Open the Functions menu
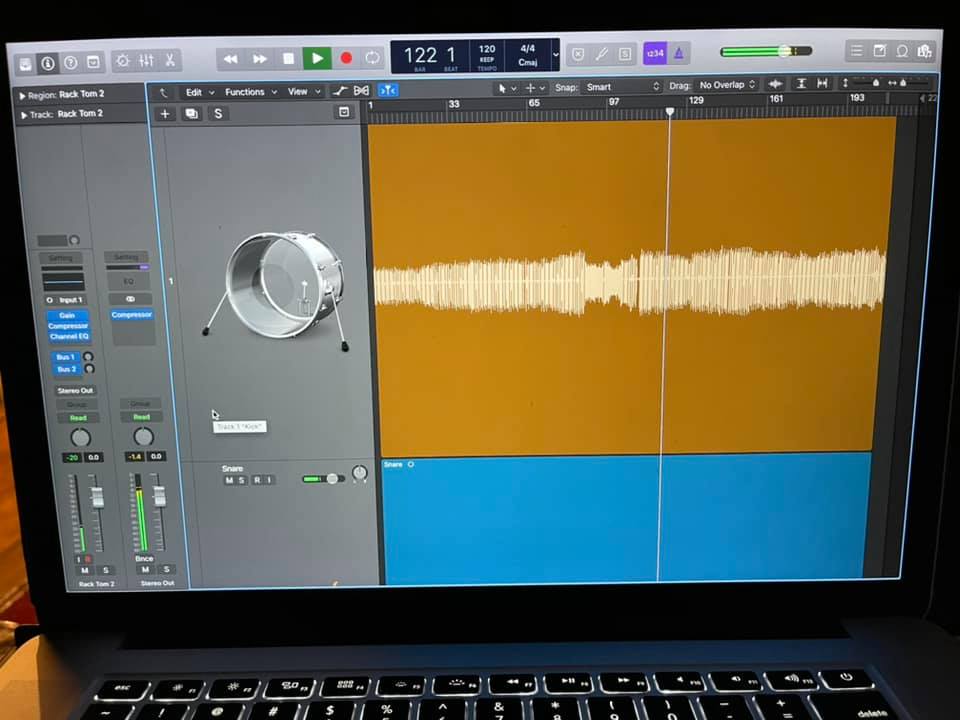Image resolution: width=960 pixels, height=720 pixels. coord(250,92)
